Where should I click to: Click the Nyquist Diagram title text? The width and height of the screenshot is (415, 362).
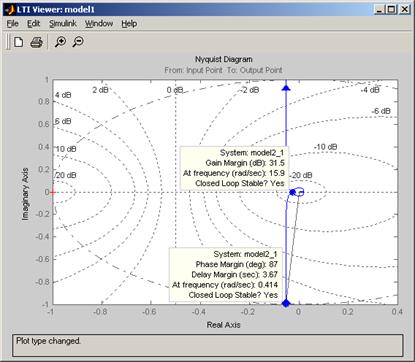[x=224, y=59]
